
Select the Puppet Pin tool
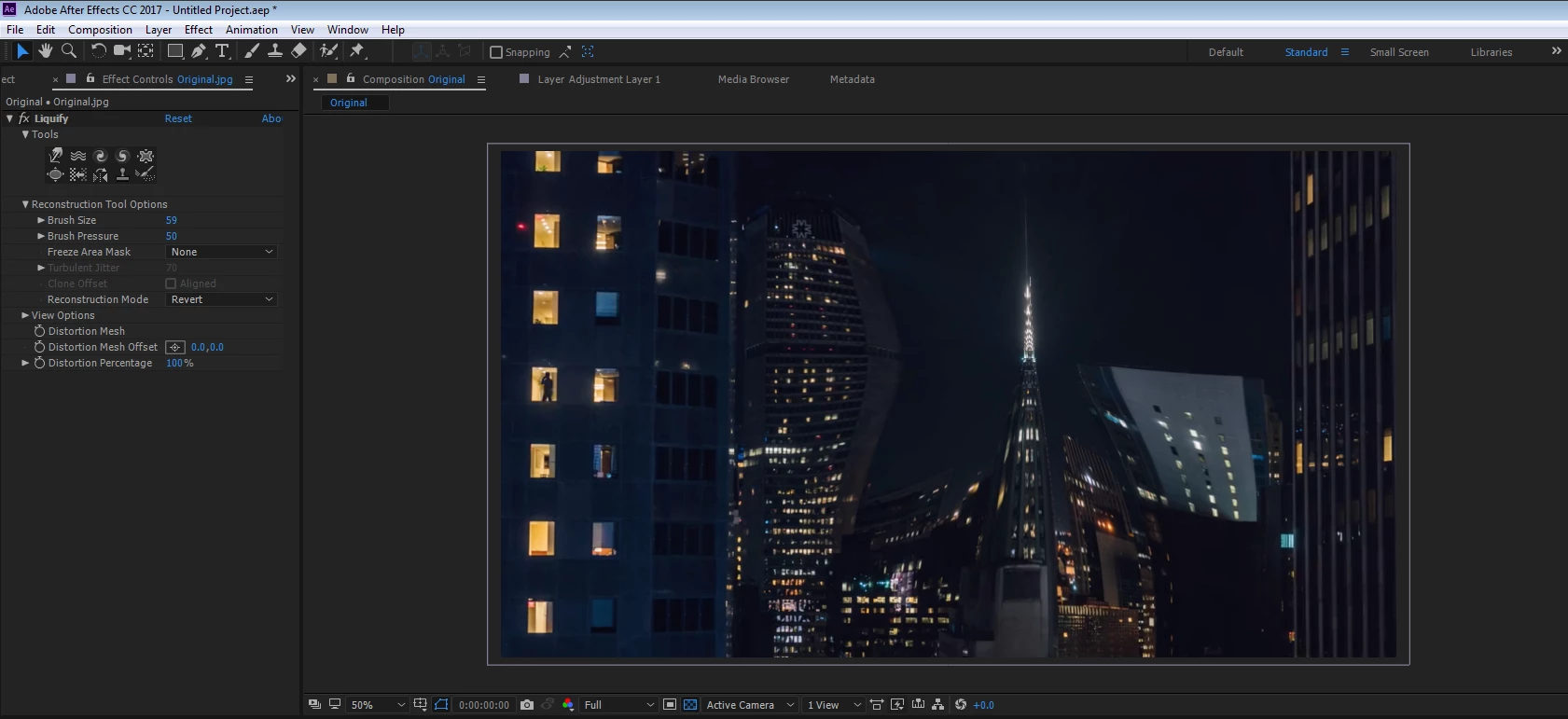click(357, 51)
